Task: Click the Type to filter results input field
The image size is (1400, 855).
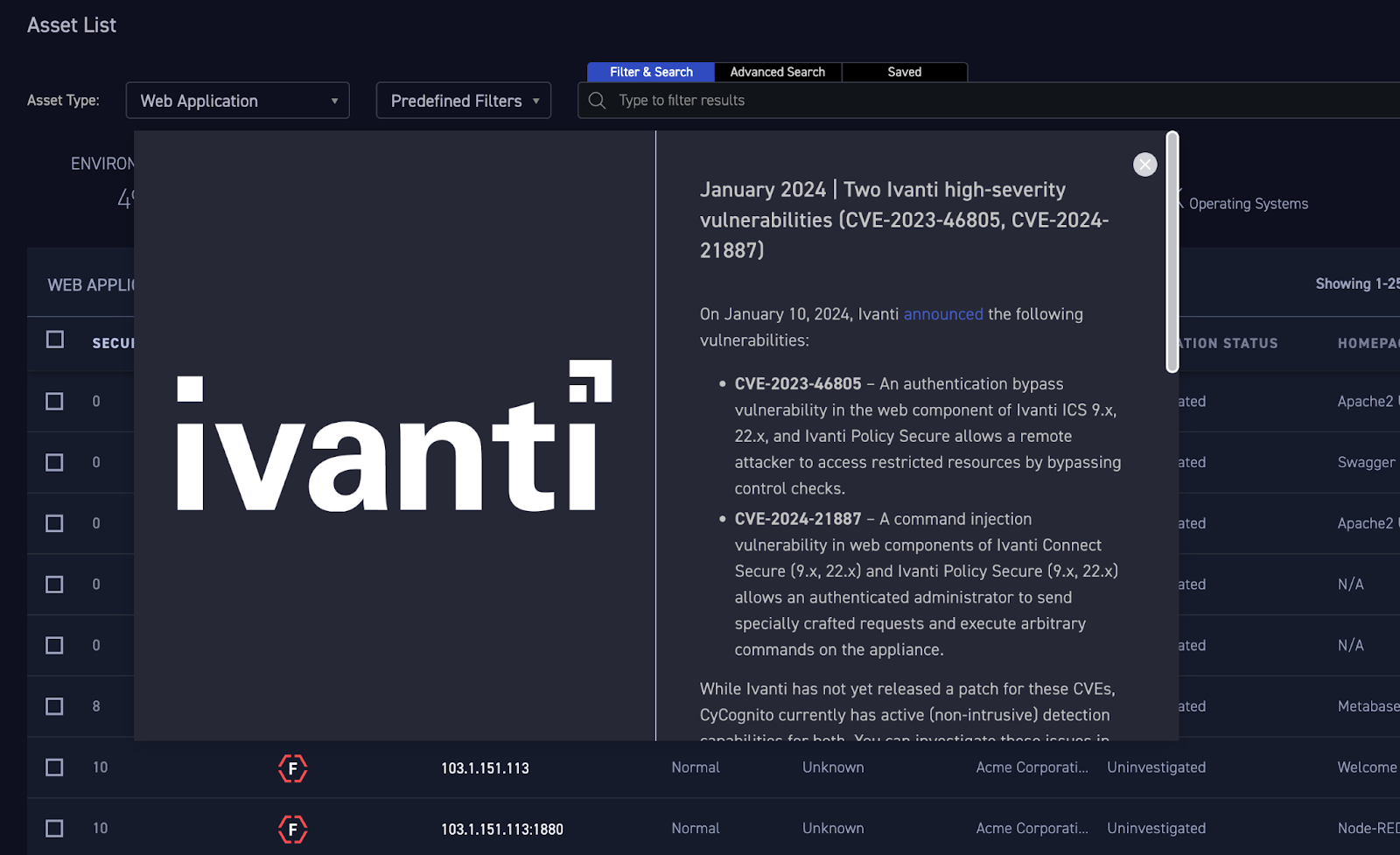Action: click(x=787, y=100)
